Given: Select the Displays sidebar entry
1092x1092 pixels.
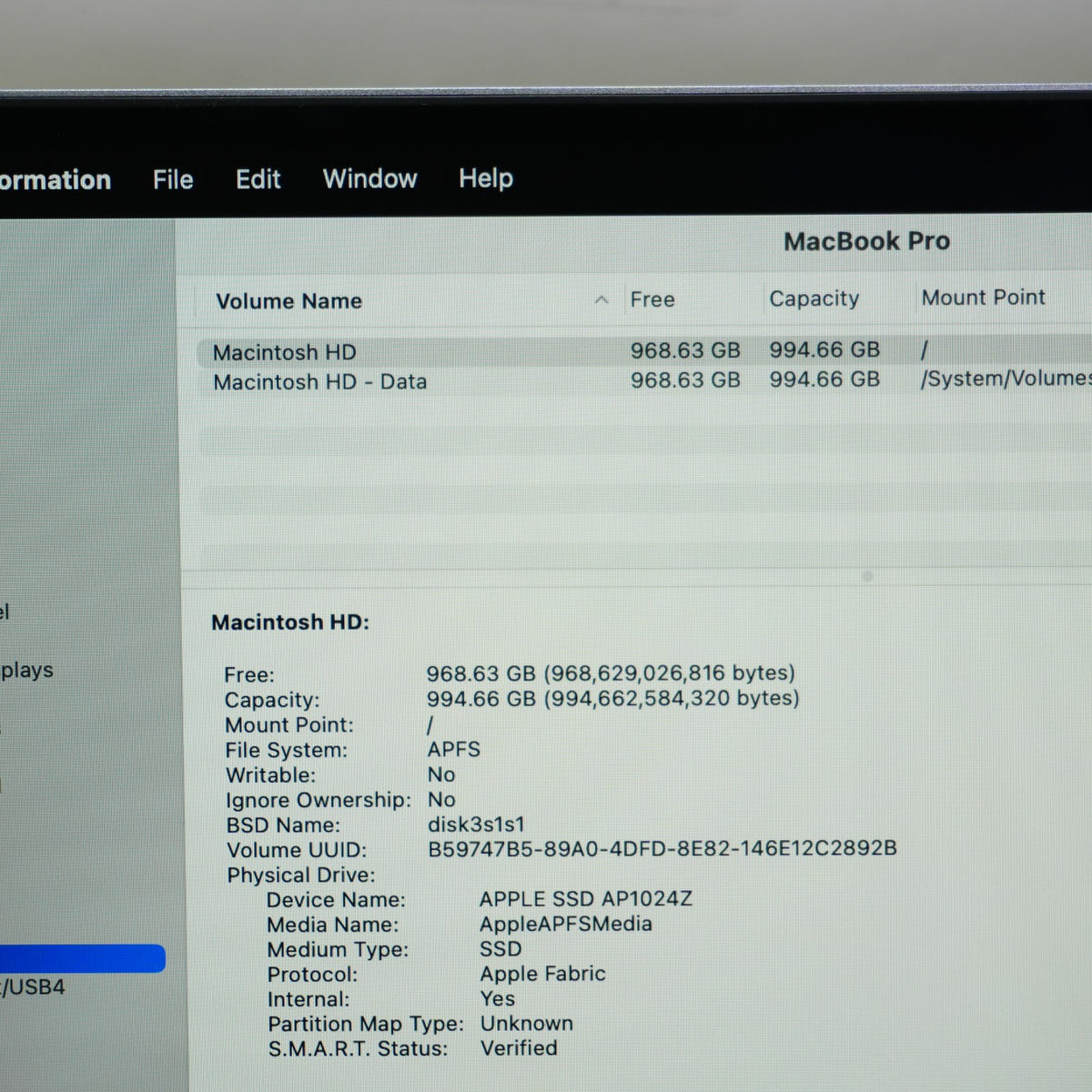Looking at the screenshot, I should click(x=26, y=671).
